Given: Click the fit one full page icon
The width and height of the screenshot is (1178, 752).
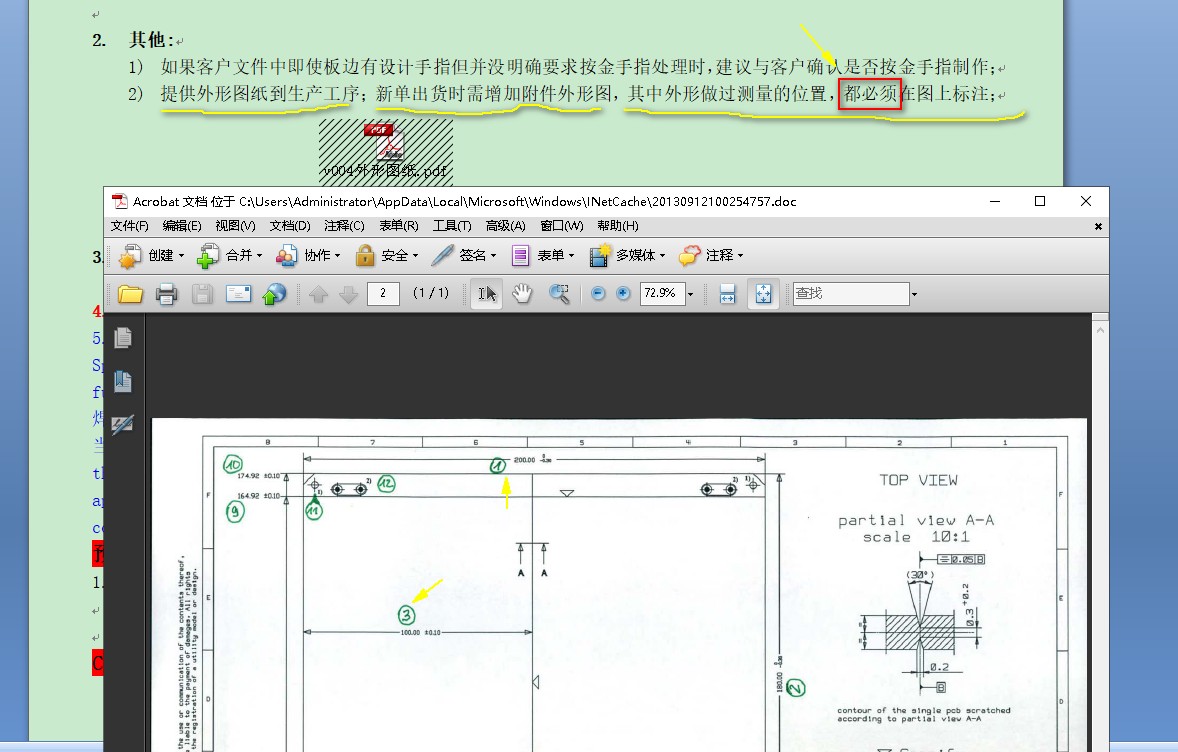Looking at the screenshot, I should (763, 294).
